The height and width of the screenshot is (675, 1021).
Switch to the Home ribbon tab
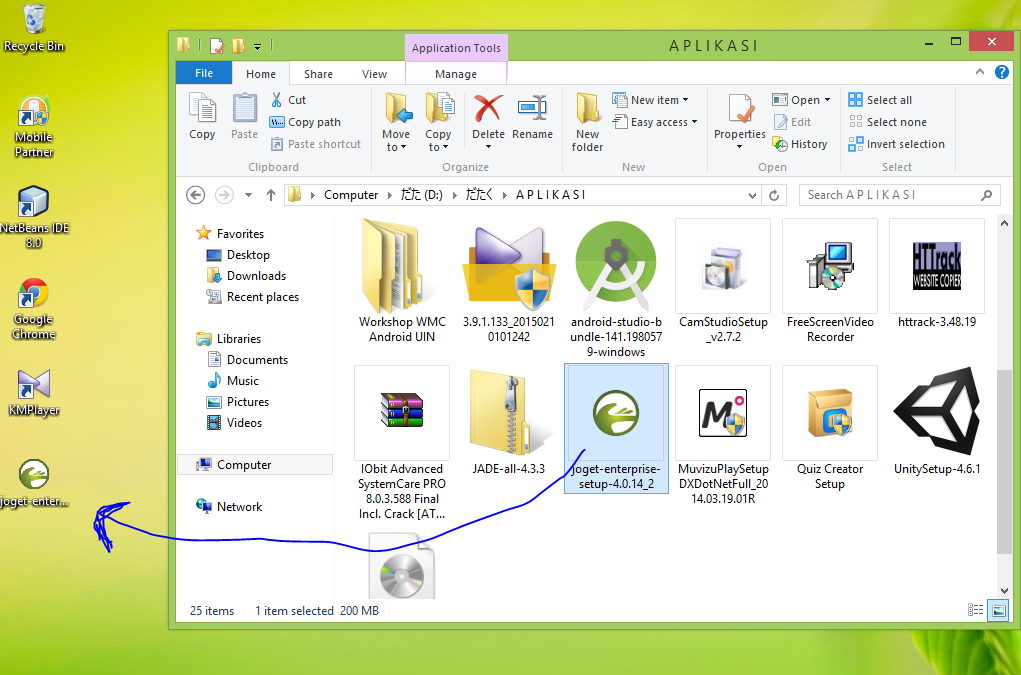pos(260,74)
